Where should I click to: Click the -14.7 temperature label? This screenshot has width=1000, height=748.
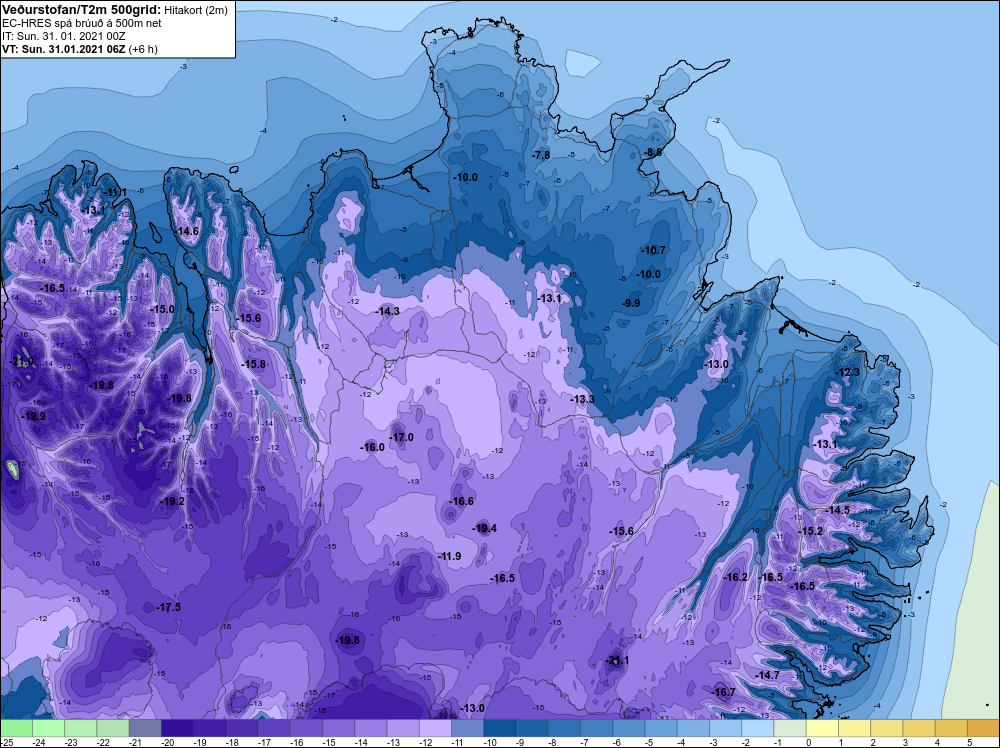pyautogui.click(x=767, y=675)
